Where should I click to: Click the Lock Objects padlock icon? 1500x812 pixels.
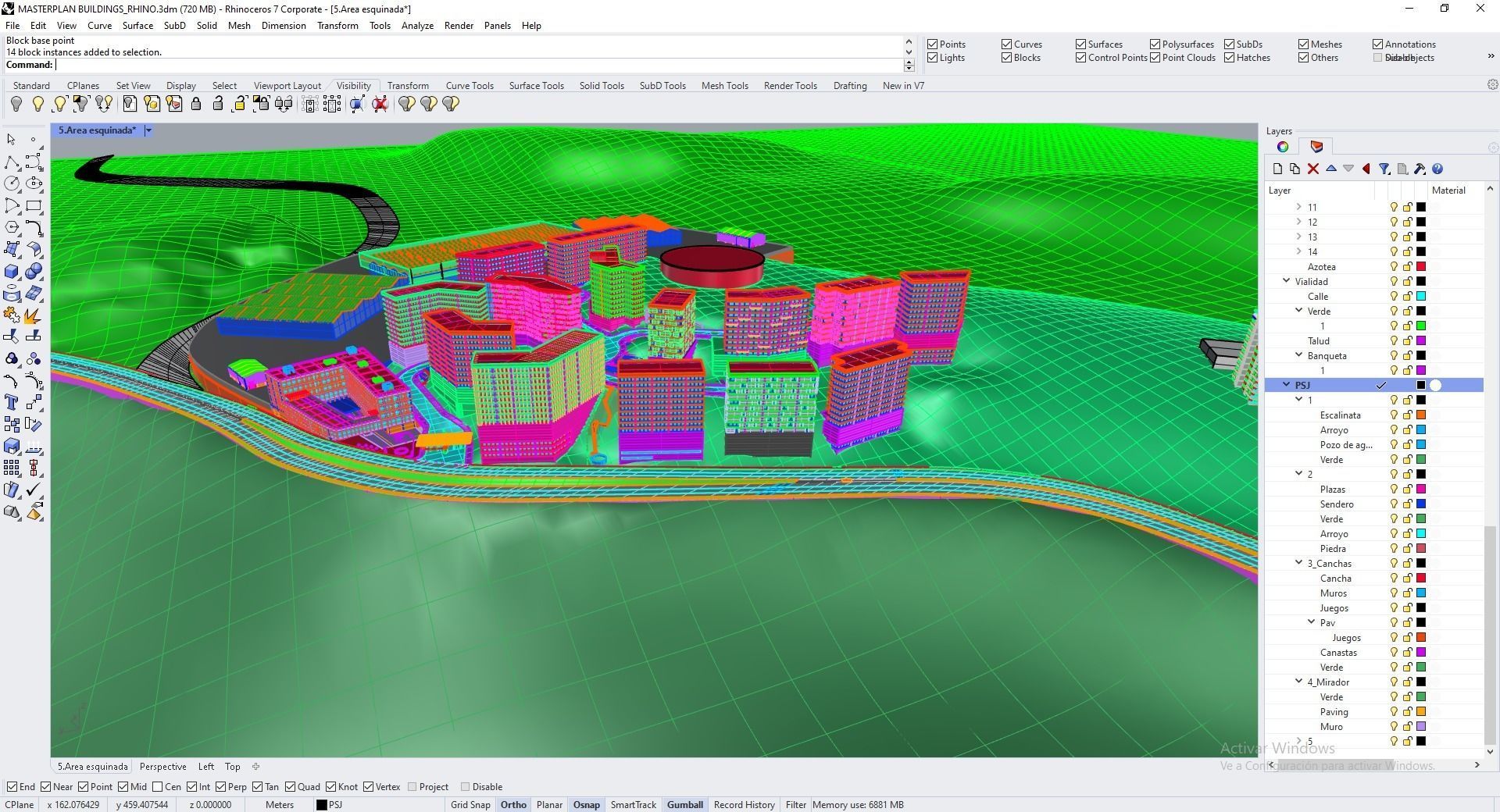(196, 104)
